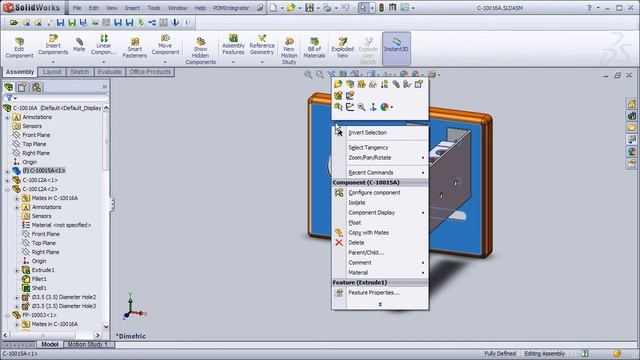Click Float in context menu
Image resolution: width=640 pixels, height=360 pixels.
(355, 222)
